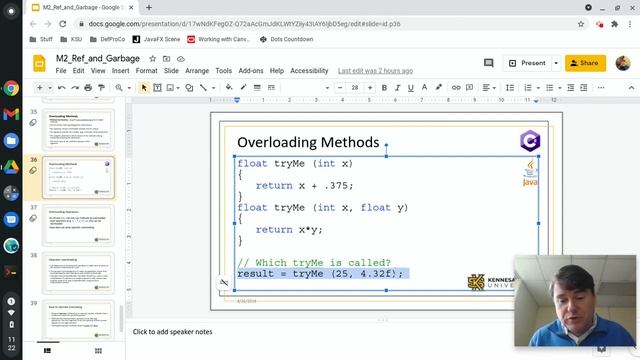Expand Insert image dropdown arrow

pos(178,88)
